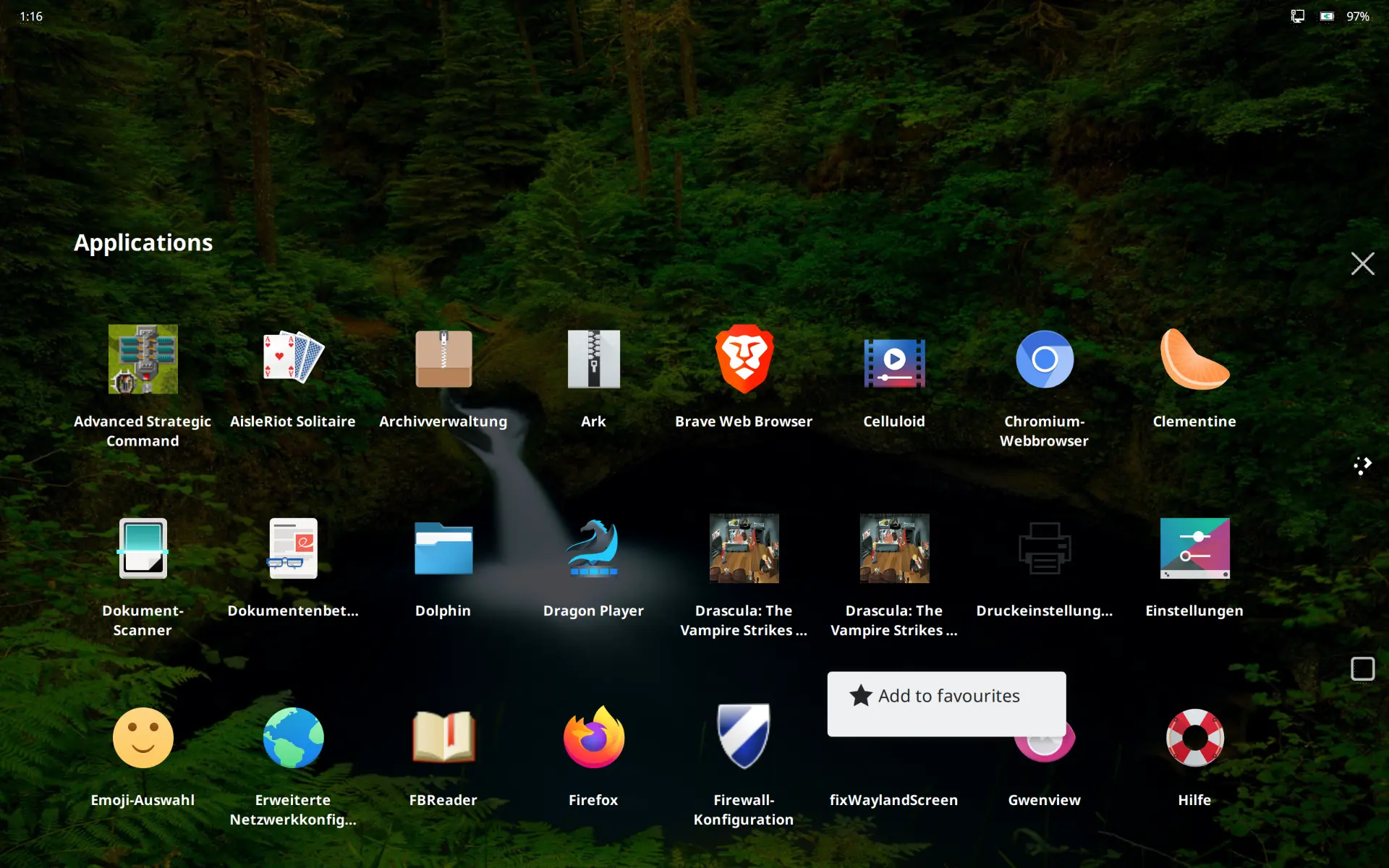This screenshot has width=1389, height=868.
Task: Open Dokument-Scanner icon
Action: pos(143,548)
